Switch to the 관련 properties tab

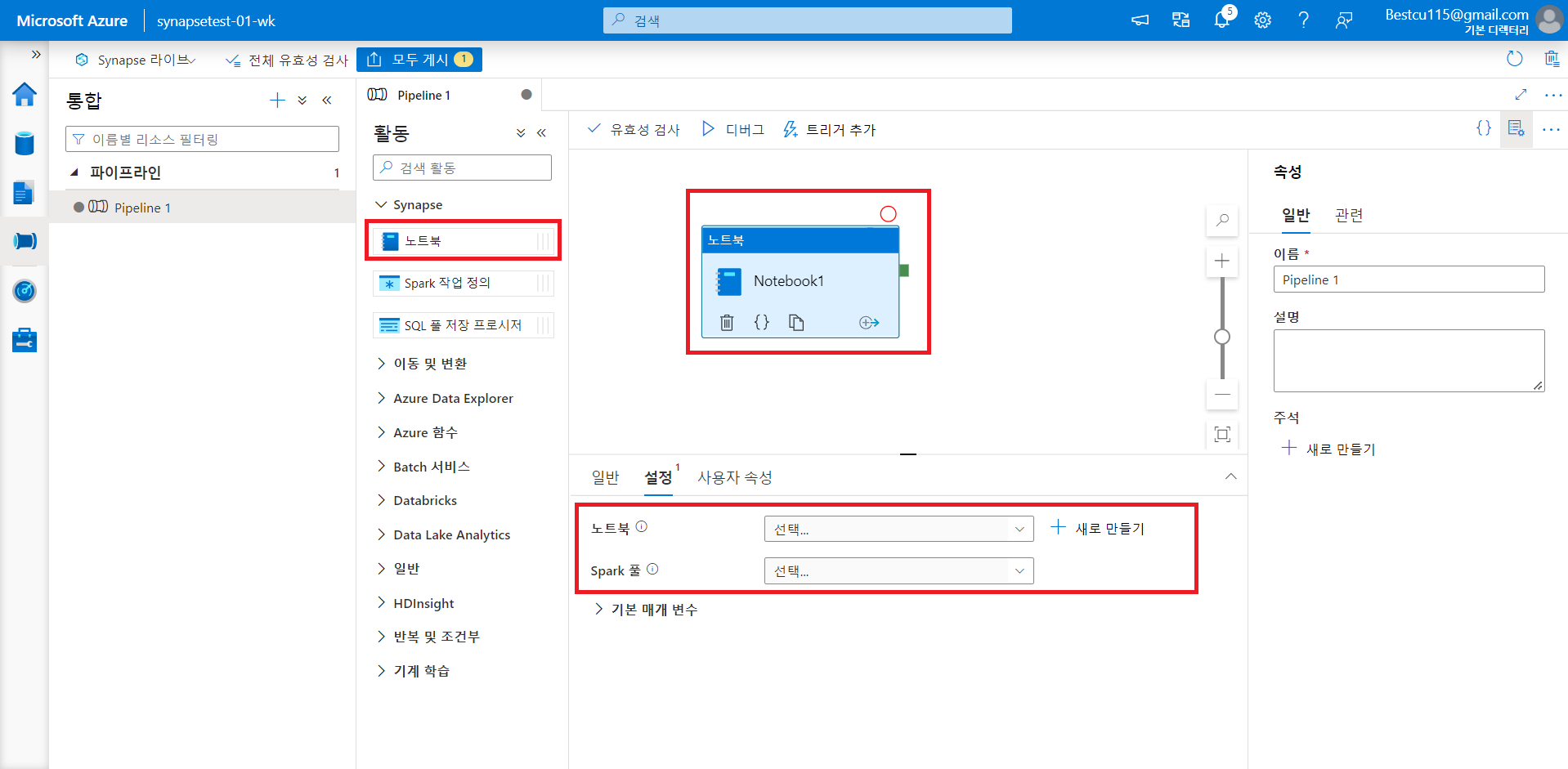1349,215
